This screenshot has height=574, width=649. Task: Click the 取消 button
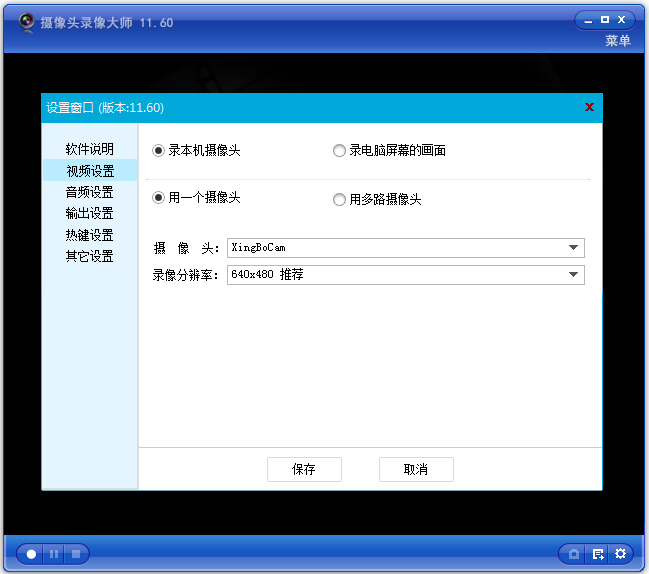point(416,469)
